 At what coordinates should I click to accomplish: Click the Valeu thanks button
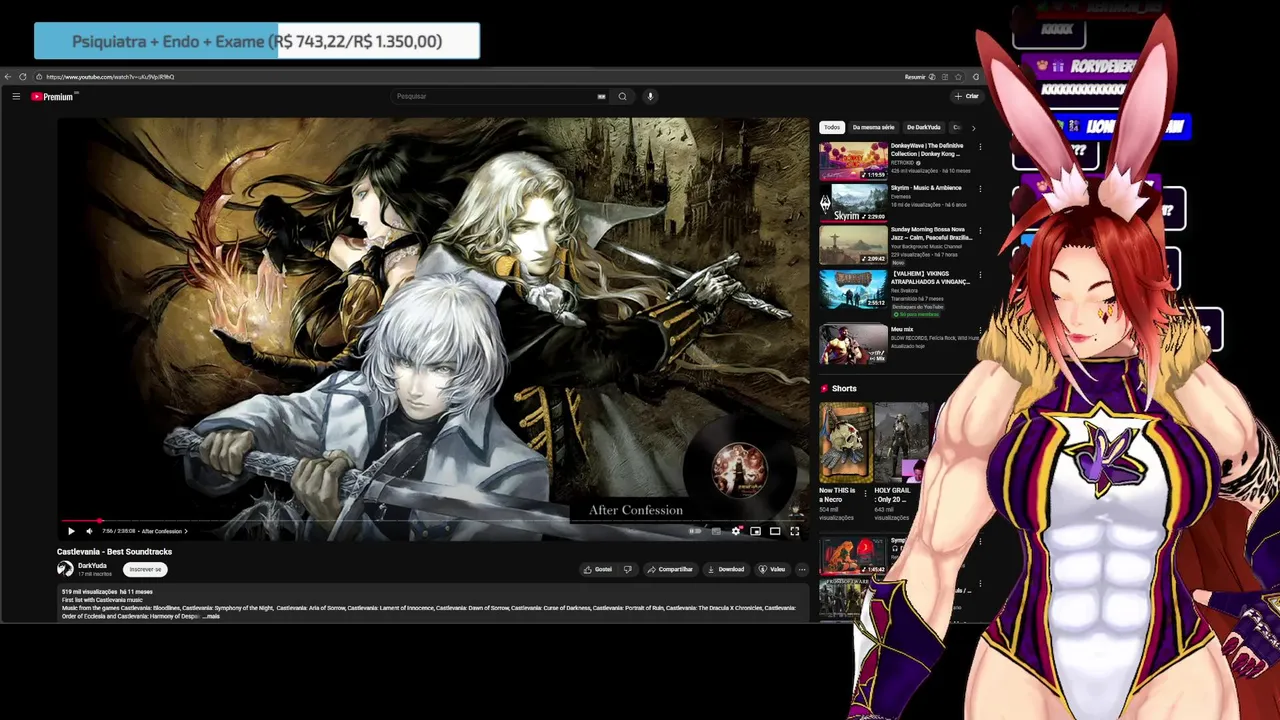tap(772, 569)
